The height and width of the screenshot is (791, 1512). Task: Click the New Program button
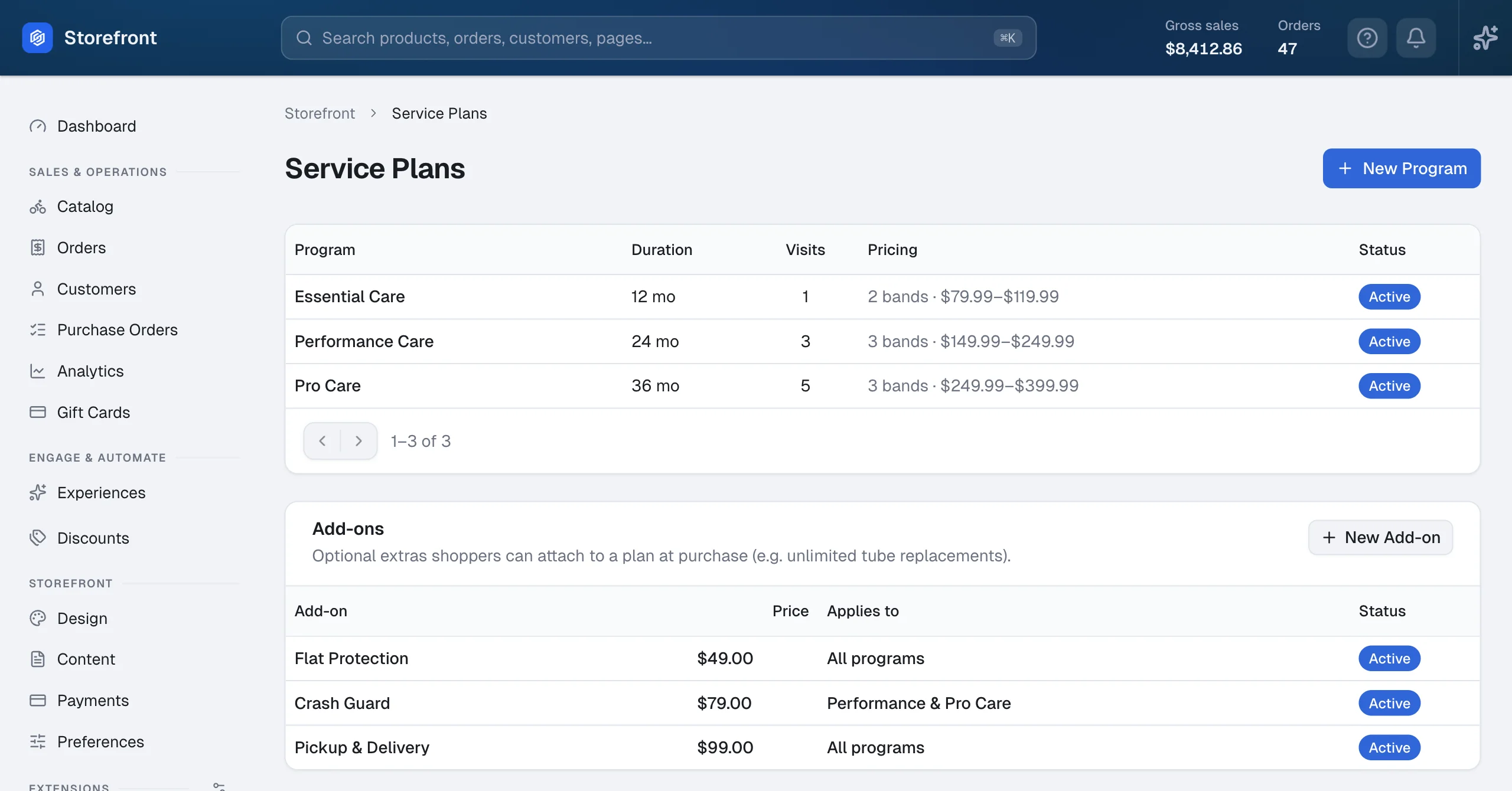(1402, 168)
